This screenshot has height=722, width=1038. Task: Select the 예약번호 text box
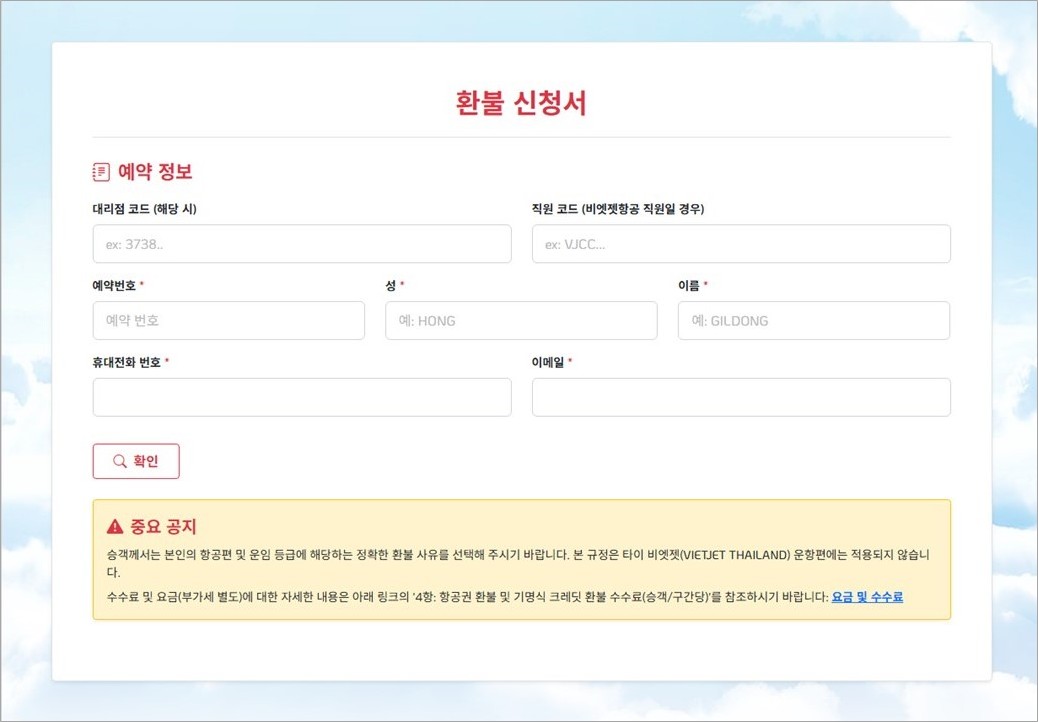[228, 321]
